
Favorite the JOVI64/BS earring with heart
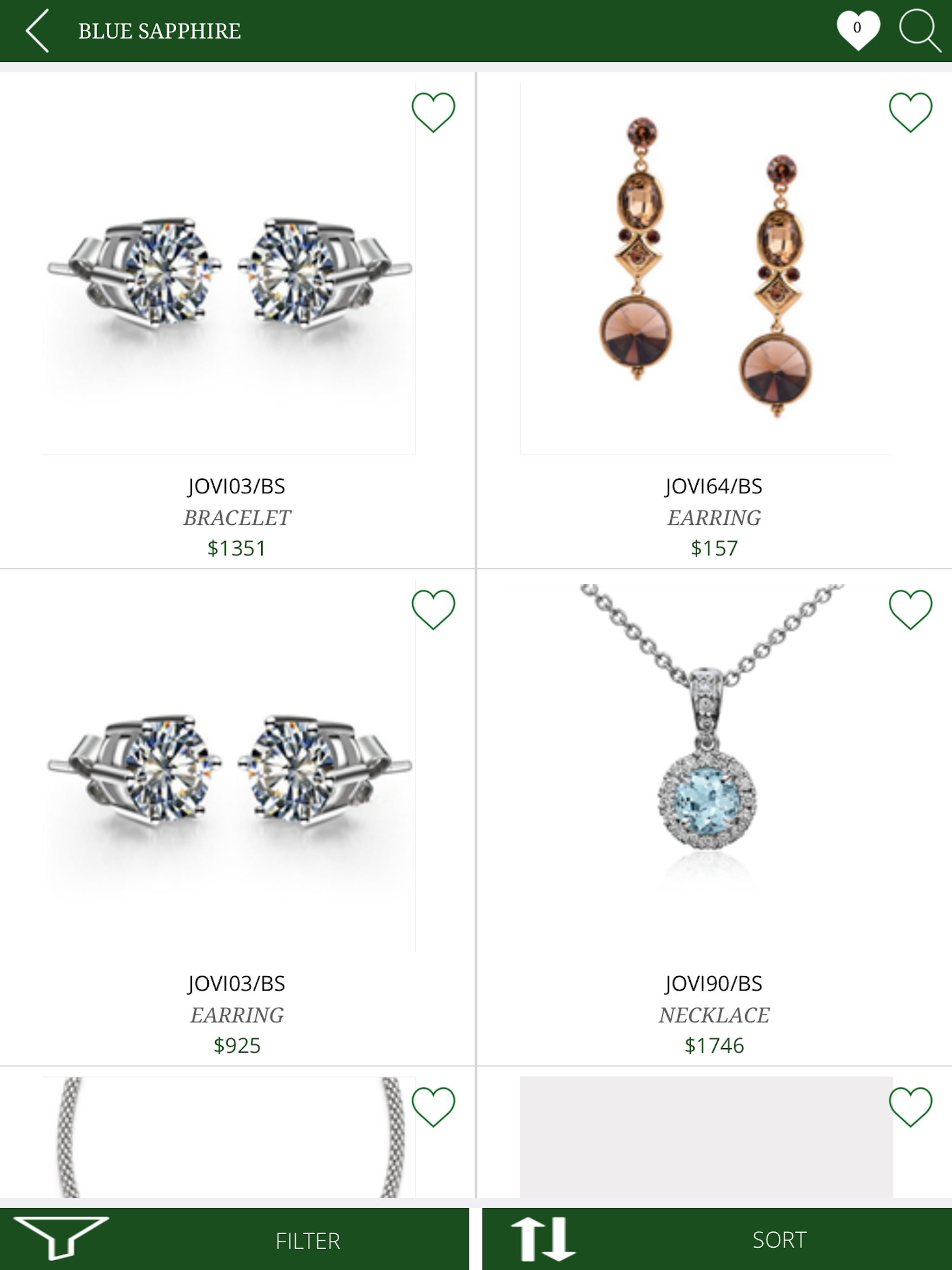911,112
